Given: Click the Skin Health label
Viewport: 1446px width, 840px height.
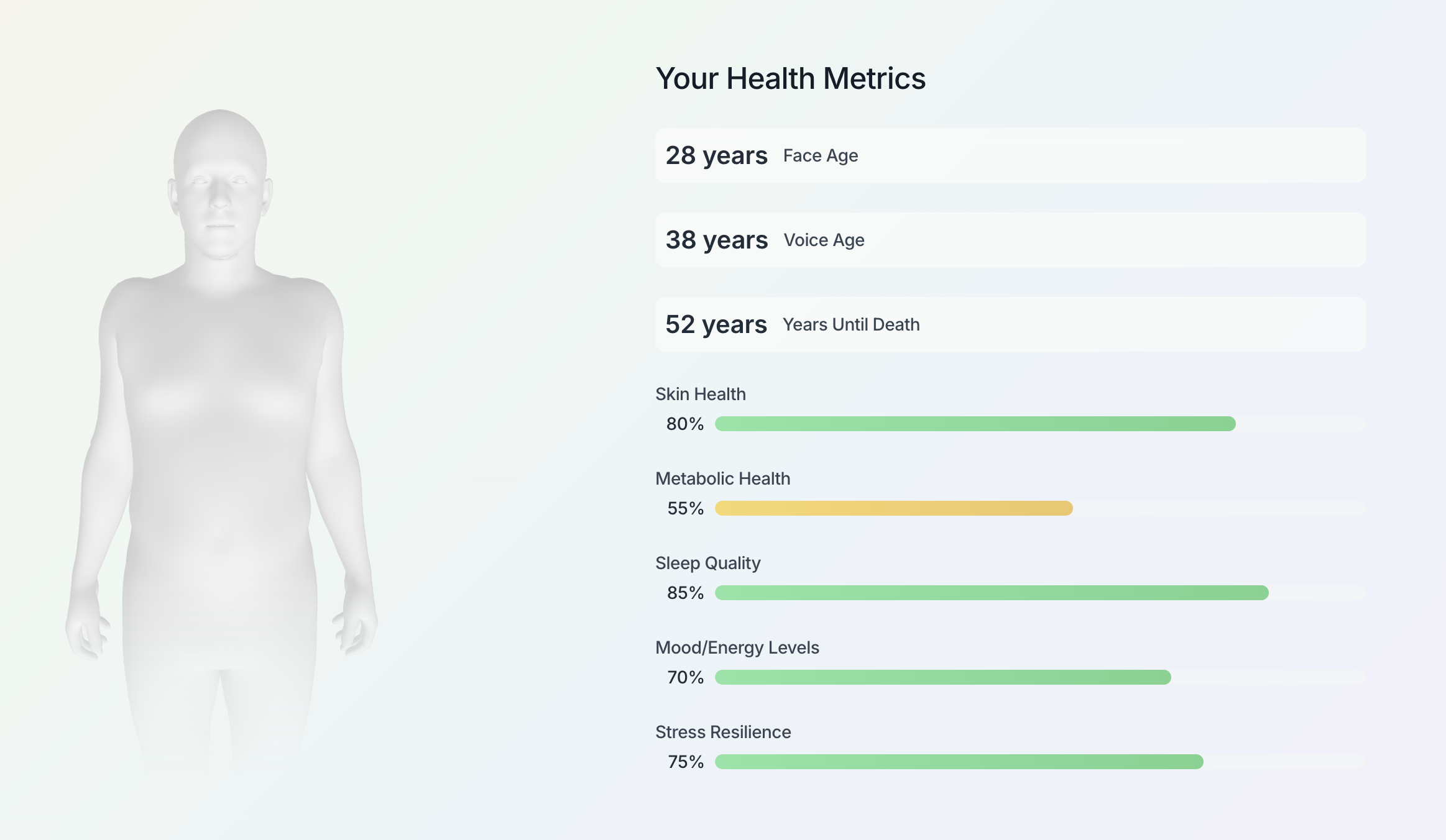Looking at the screenshot, I should tap(700, 395).
